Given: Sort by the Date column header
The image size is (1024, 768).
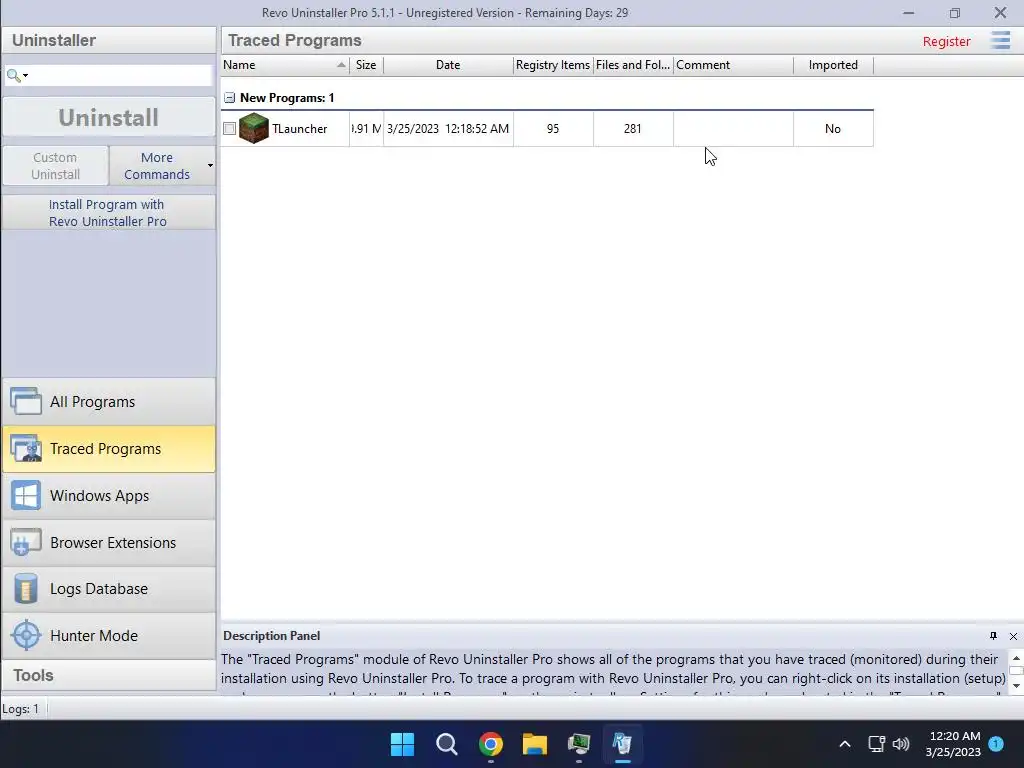Looking at the screenshot, I should 448,65.
